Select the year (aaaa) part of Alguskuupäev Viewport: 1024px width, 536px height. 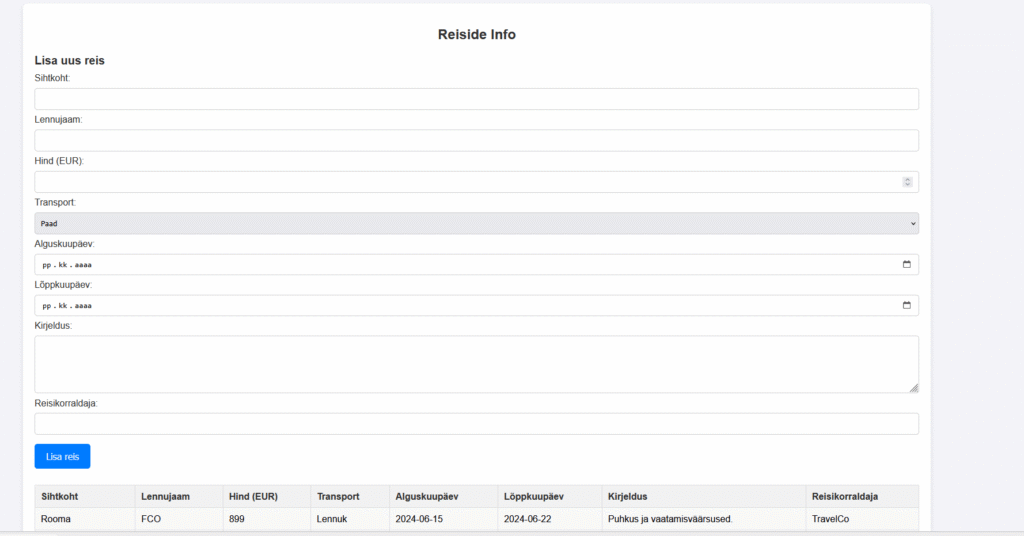[x=84, y=265]
